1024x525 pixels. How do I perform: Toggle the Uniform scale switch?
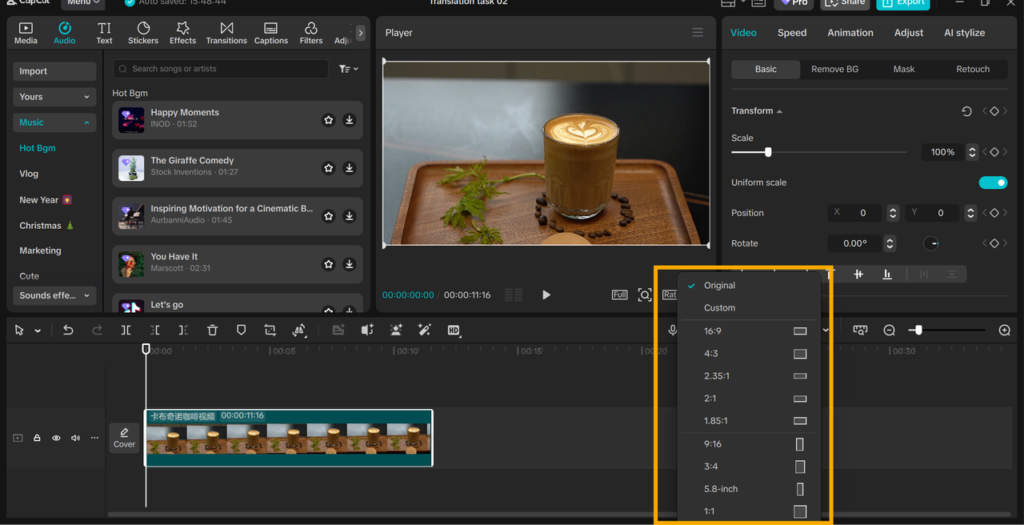click(992, 183)
